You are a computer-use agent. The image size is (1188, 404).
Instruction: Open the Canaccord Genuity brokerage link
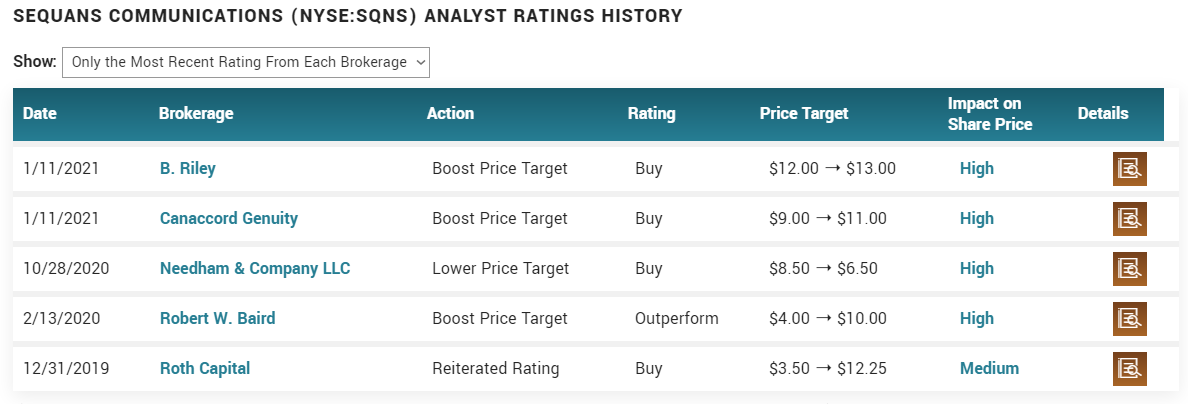(x=229, y=218)
